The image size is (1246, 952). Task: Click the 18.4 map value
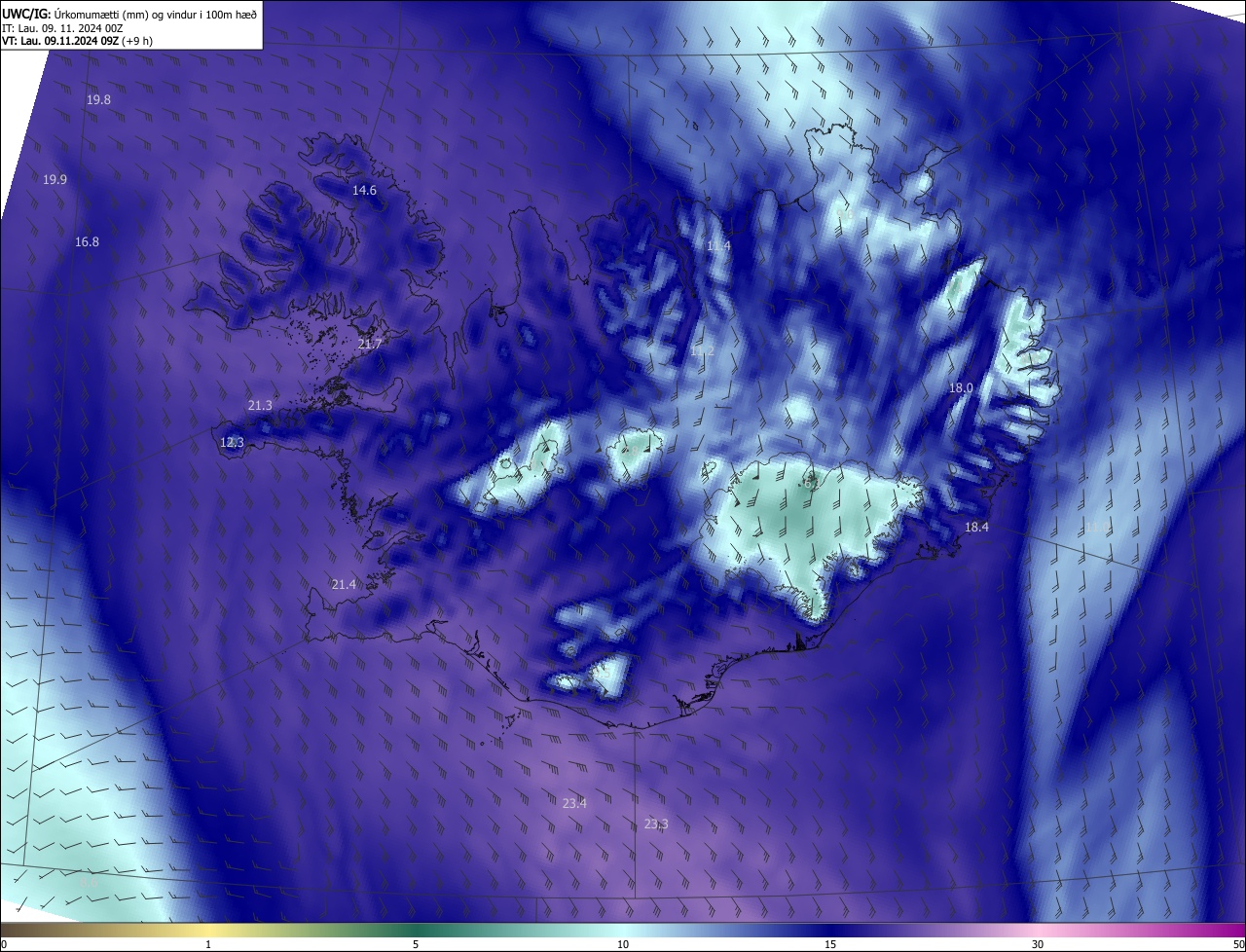tap(976, 528)
